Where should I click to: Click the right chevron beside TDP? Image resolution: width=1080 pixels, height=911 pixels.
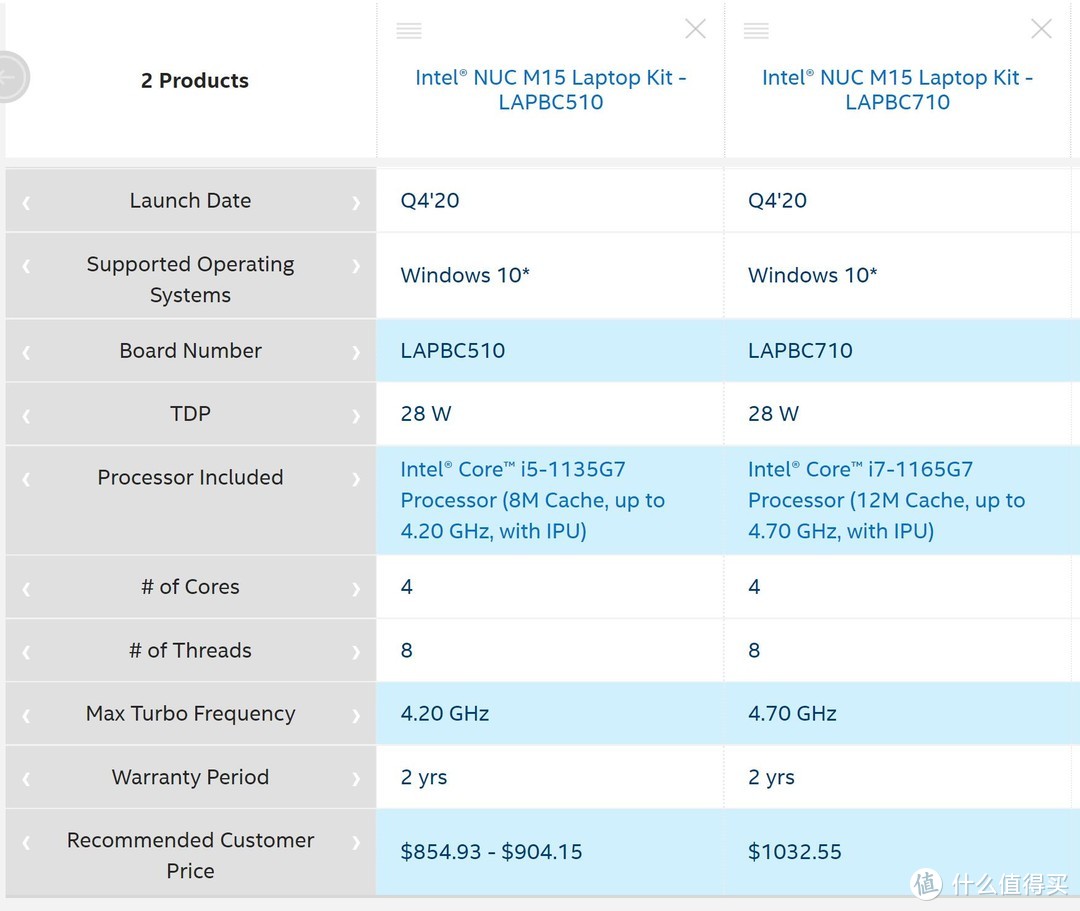[357, 413]
